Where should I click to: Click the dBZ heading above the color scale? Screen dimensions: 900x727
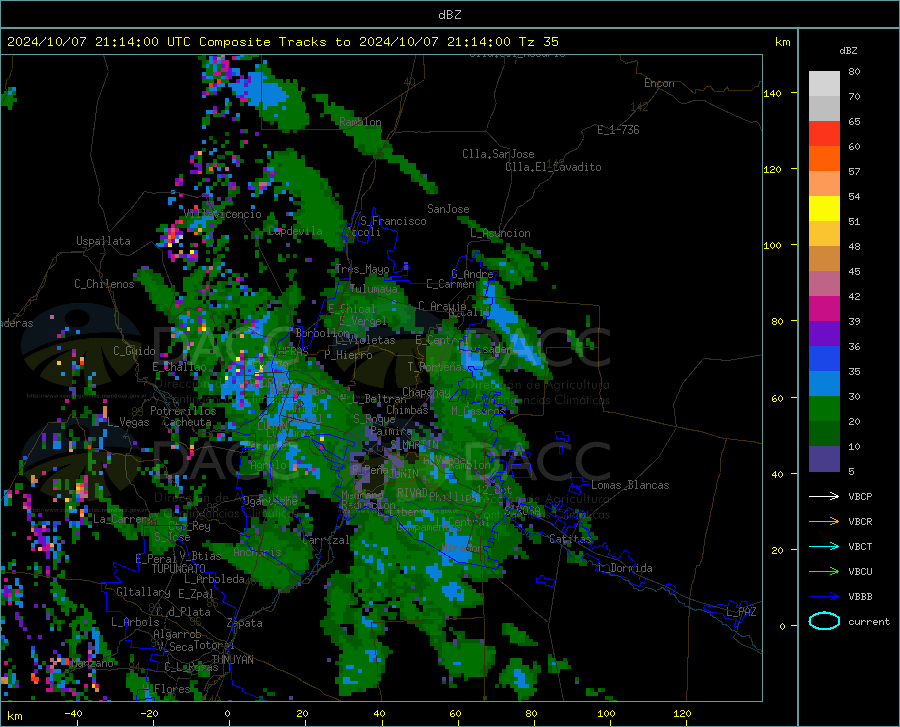(848, 50)
